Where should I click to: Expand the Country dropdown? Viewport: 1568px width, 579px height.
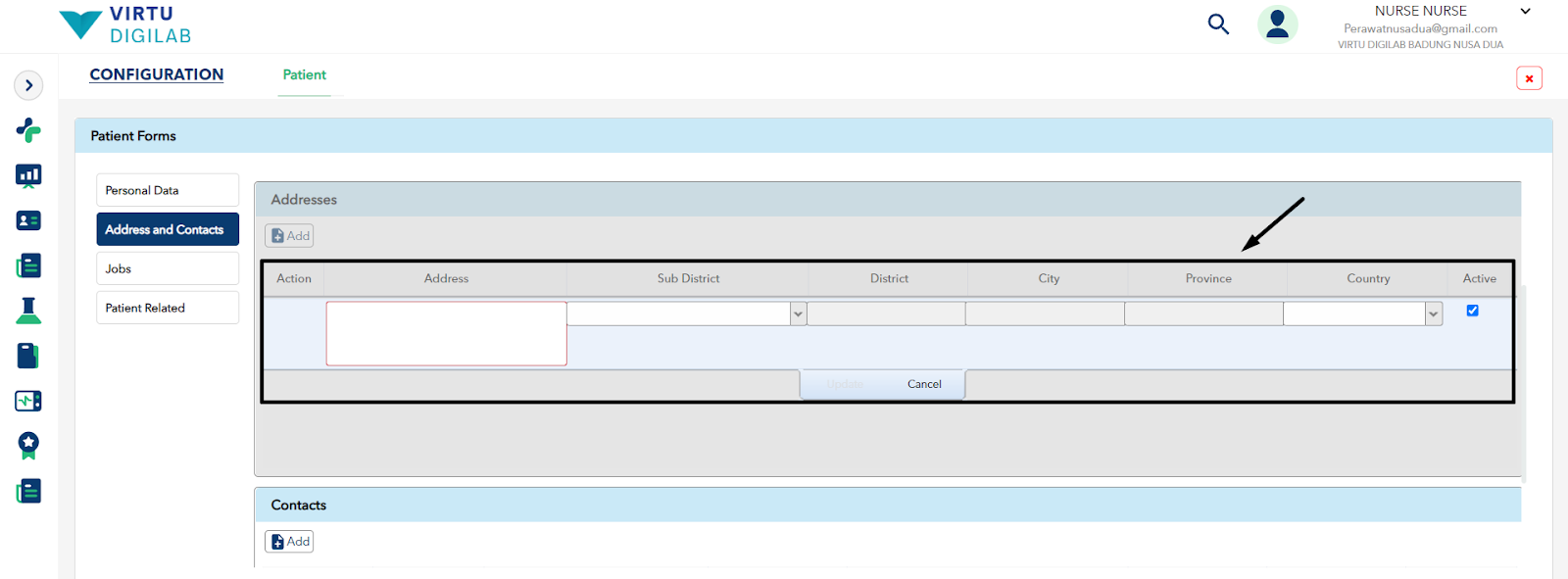click(x=1434, y=314)
